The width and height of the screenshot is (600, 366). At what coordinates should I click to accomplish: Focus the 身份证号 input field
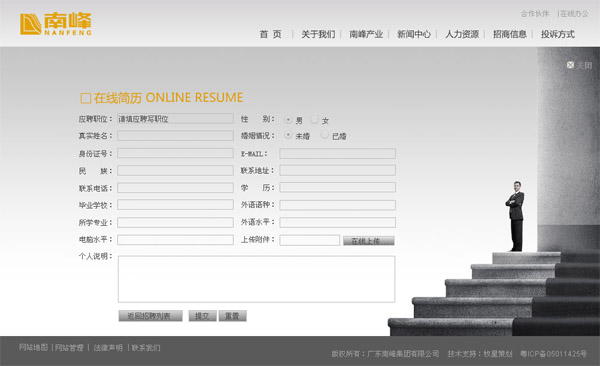175,153
